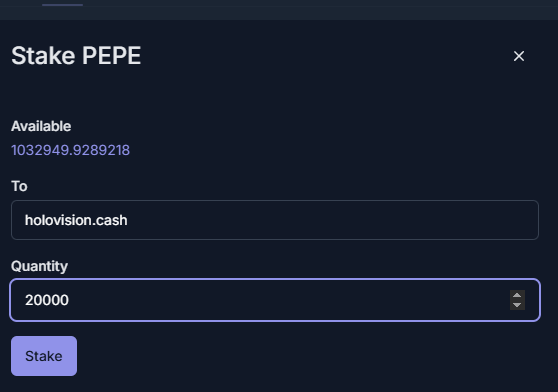Click the Quantity field label
Image resolution: width=558 pixels, height=392 pixels.
click(x=39, y=266)
